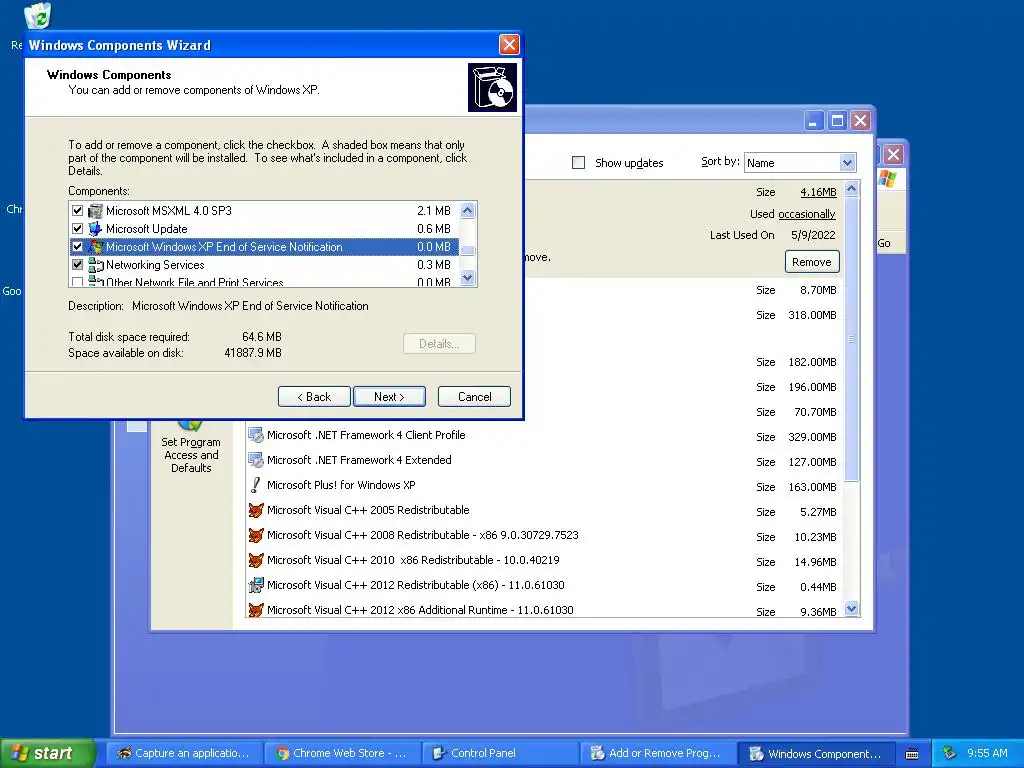Switch to Chrome Web Store taskbar item
The height and width of the screenshot is (768, 1024).
click(x=343, y=754)
